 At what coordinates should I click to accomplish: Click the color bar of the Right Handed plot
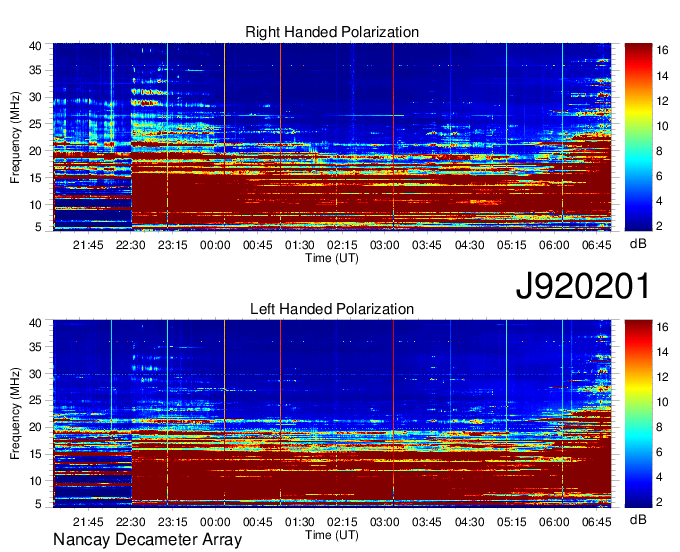click(x=638, y=137)
